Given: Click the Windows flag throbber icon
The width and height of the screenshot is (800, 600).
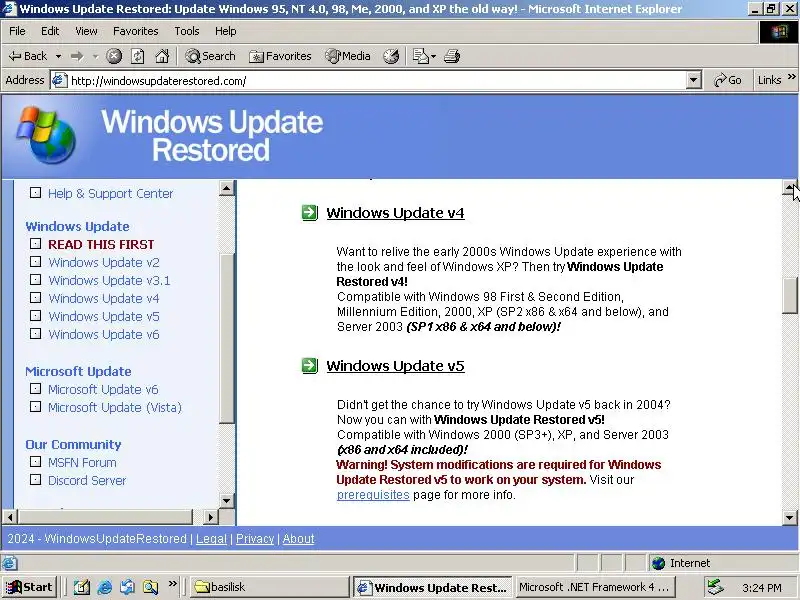Looking at the screenshot, I should coord(779,32).
